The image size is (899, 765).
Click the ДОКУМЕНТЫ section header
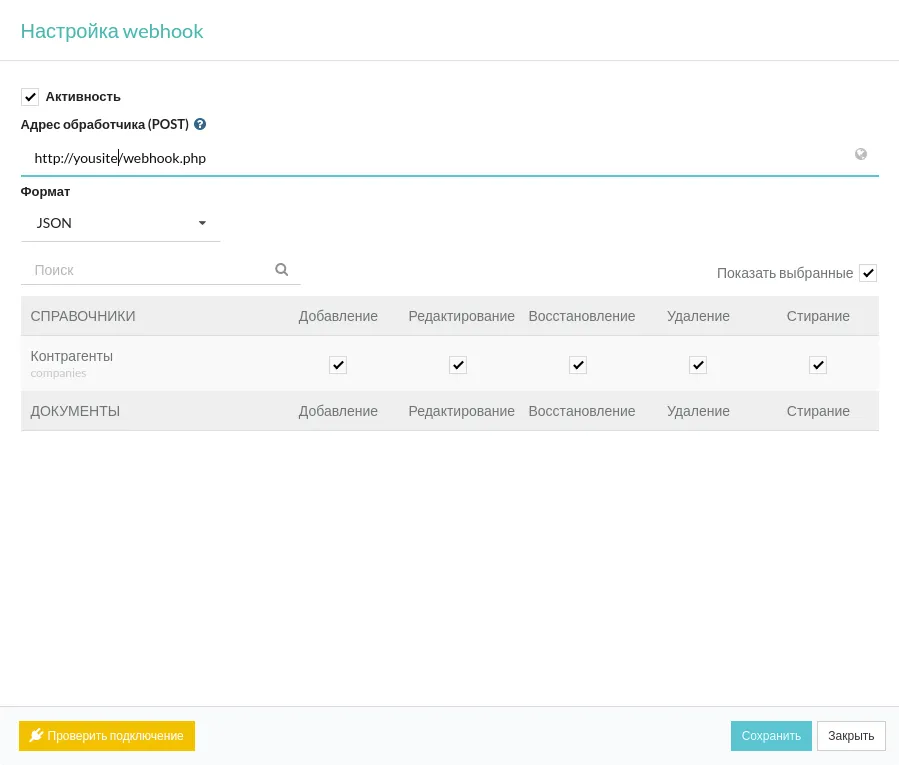[x=75, y=411]
